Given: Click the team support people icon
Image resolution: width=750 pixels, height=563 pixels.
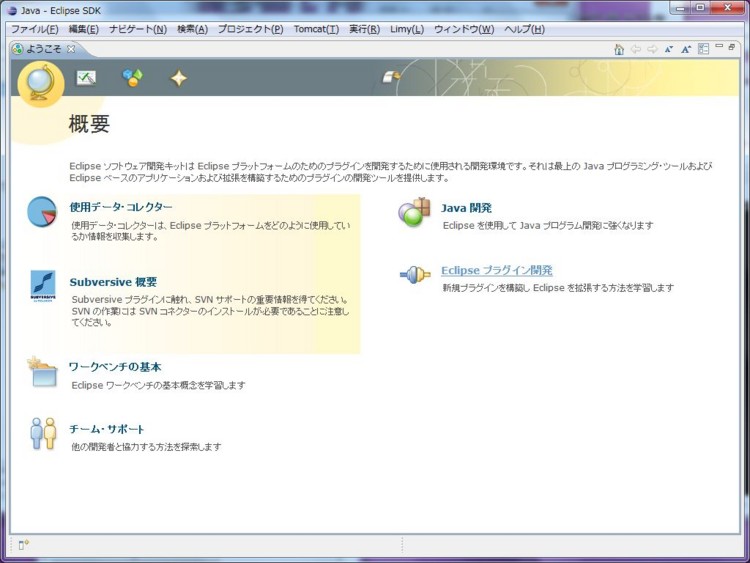Looking at the screenshot, I should 43,433.
